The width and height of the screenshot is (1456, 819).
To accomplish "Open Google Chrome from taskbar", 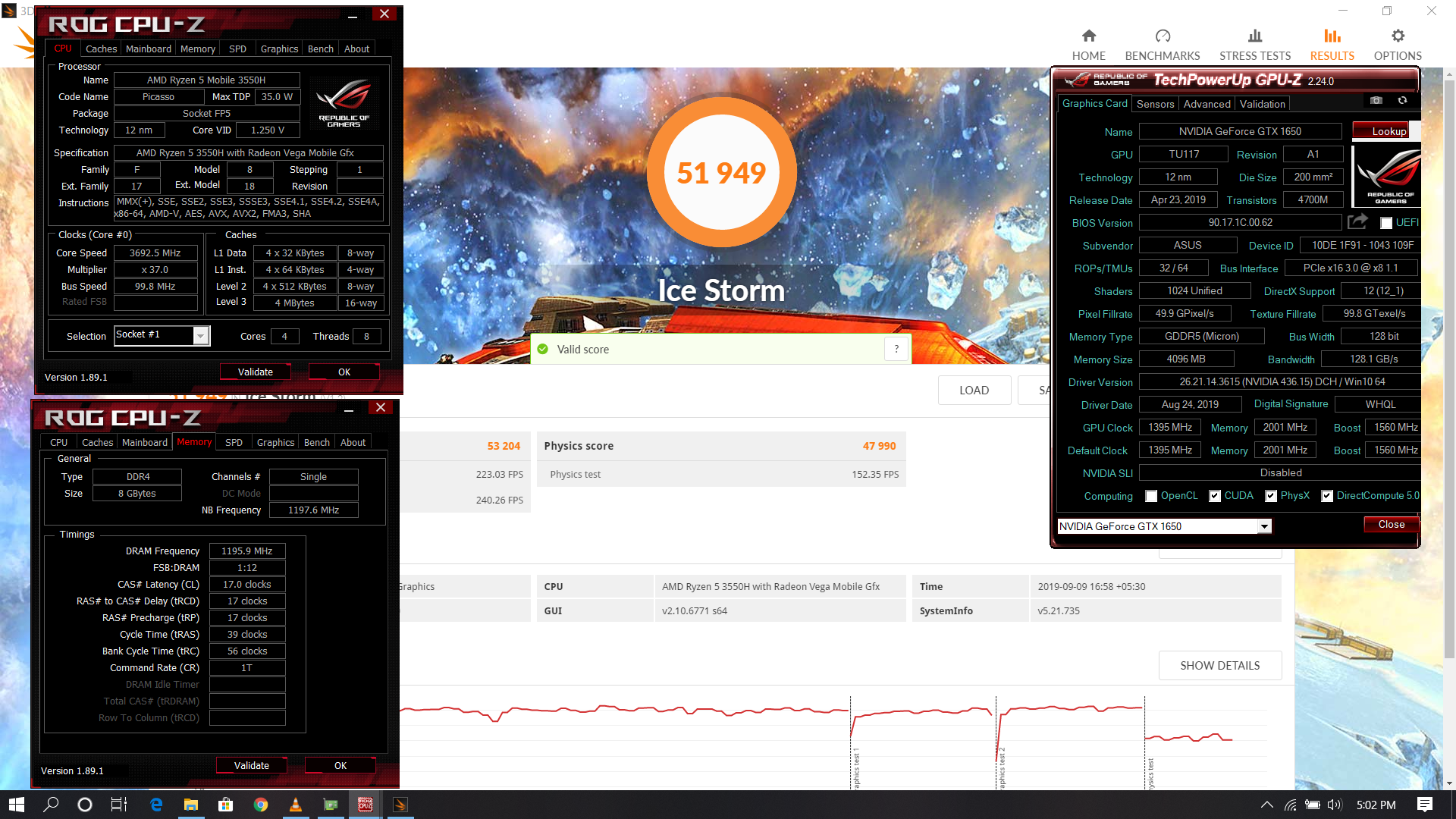I will 261,805.
